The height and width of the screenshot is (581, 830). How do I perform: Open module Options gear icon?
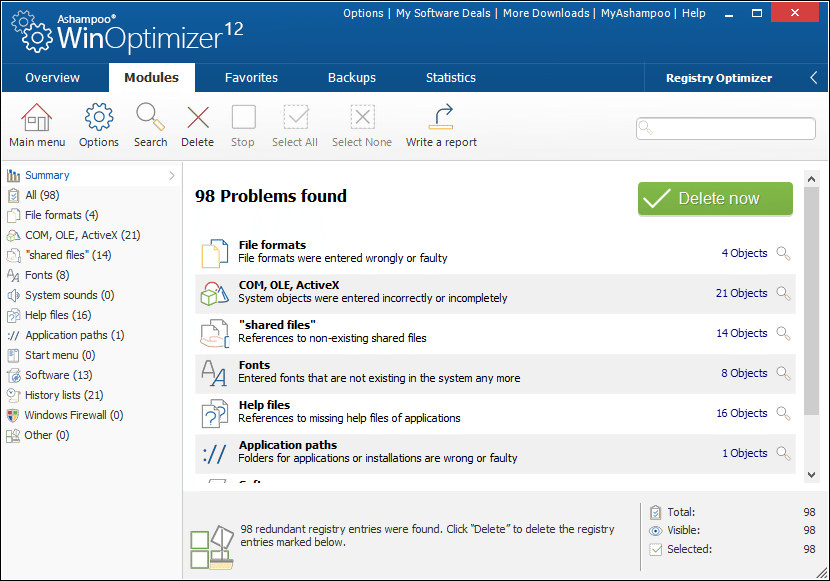(99, 117)
